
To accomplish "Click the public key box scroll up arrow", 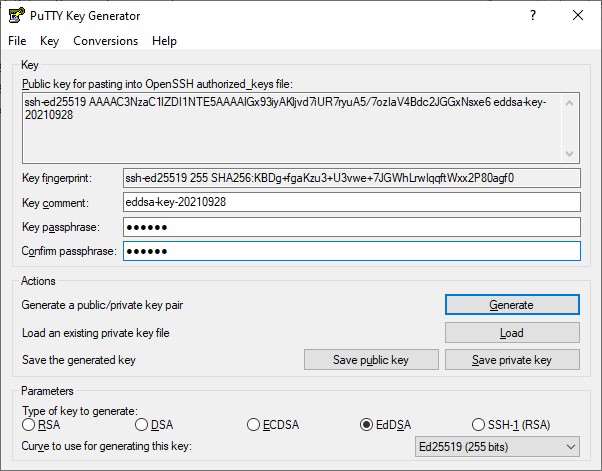I will [x=570, y=103].
